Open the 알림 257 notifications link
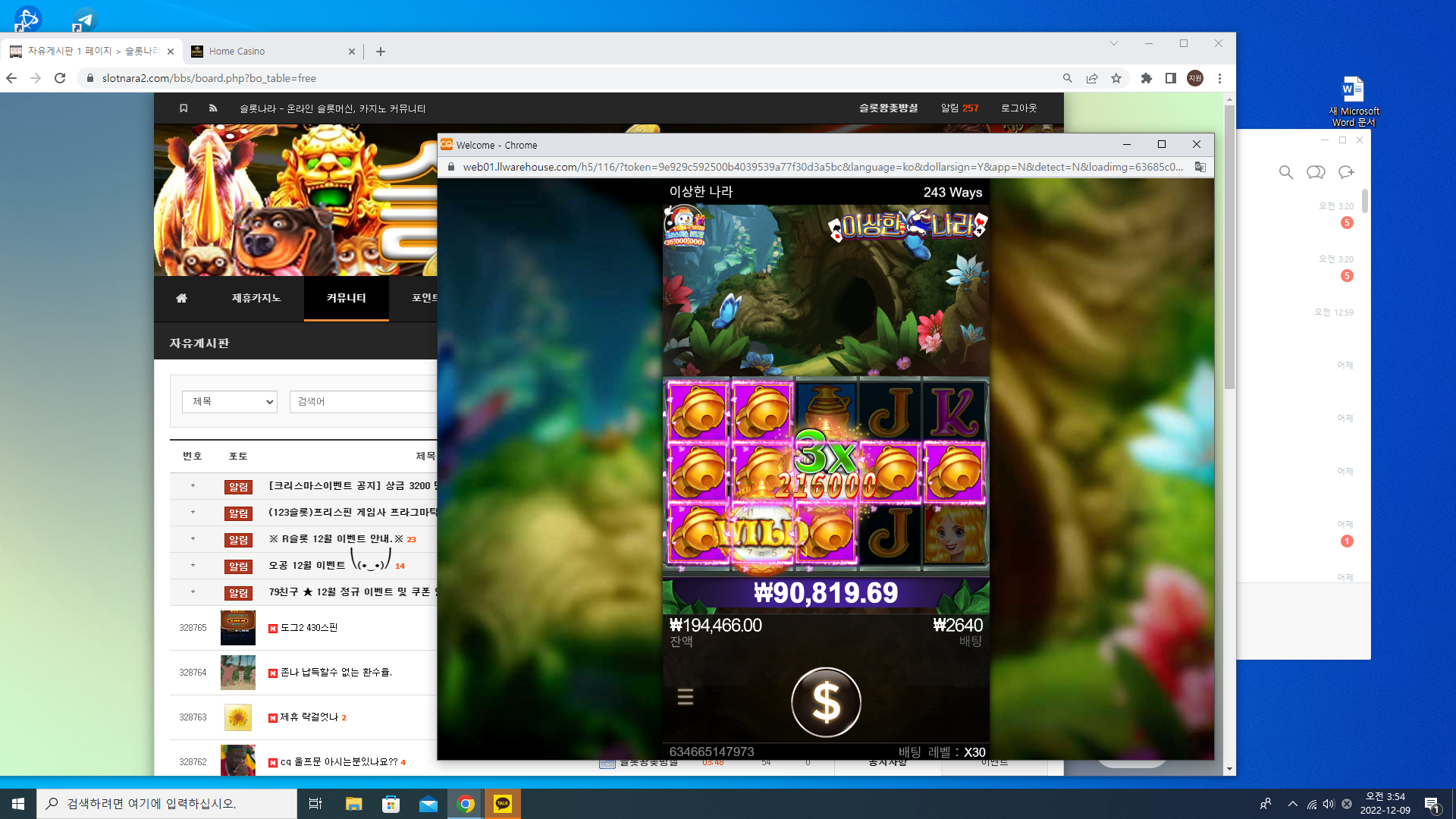Image resolution: width=1456 pixels, height=819 pixels. pyautogui.click(x=959, y=108)
